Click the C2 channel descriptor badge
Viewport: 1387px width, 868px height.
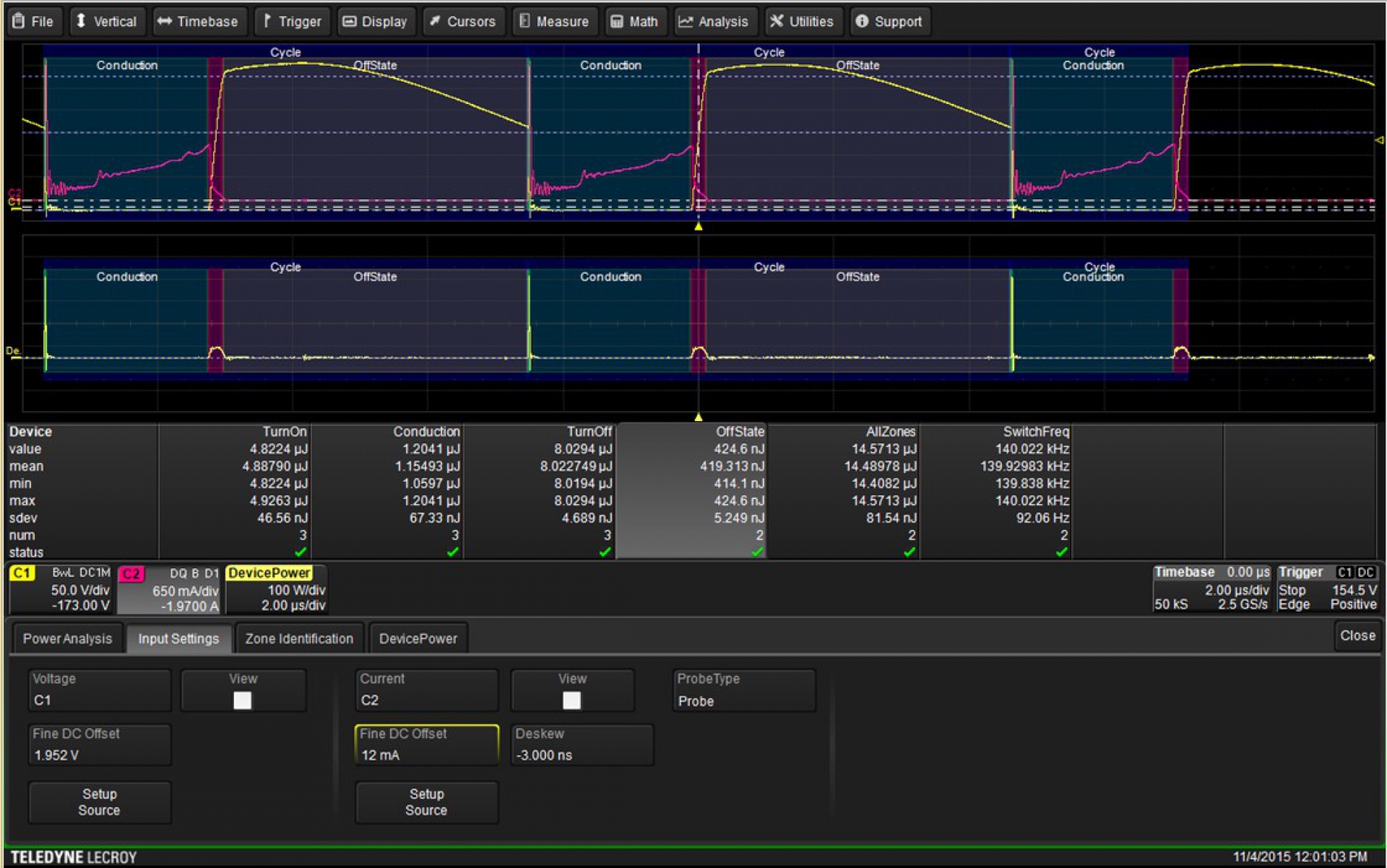pos(131,574)
